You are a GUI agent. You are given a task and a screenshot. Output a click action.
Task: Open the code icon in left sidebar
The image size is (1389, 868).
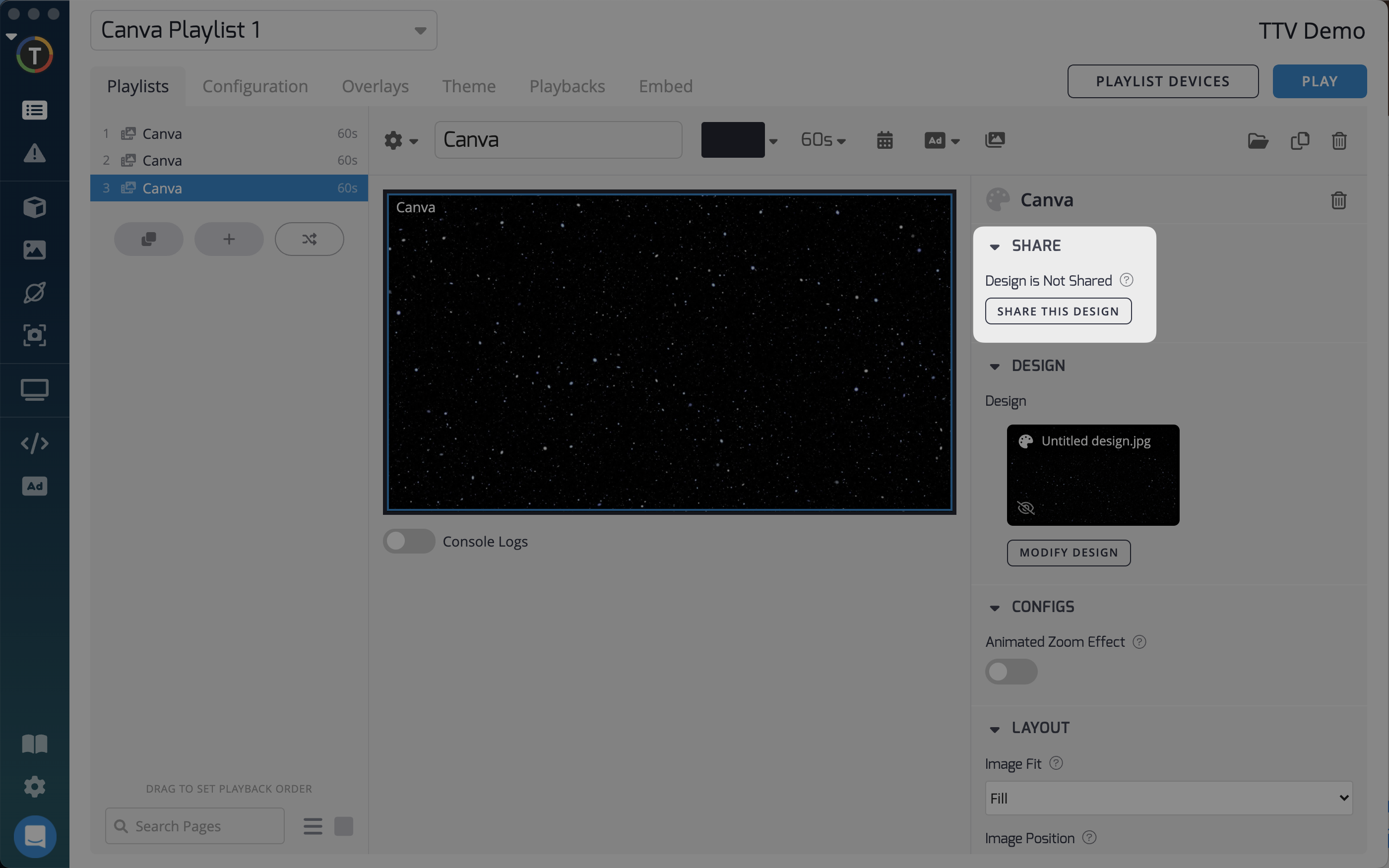point(34,443)
